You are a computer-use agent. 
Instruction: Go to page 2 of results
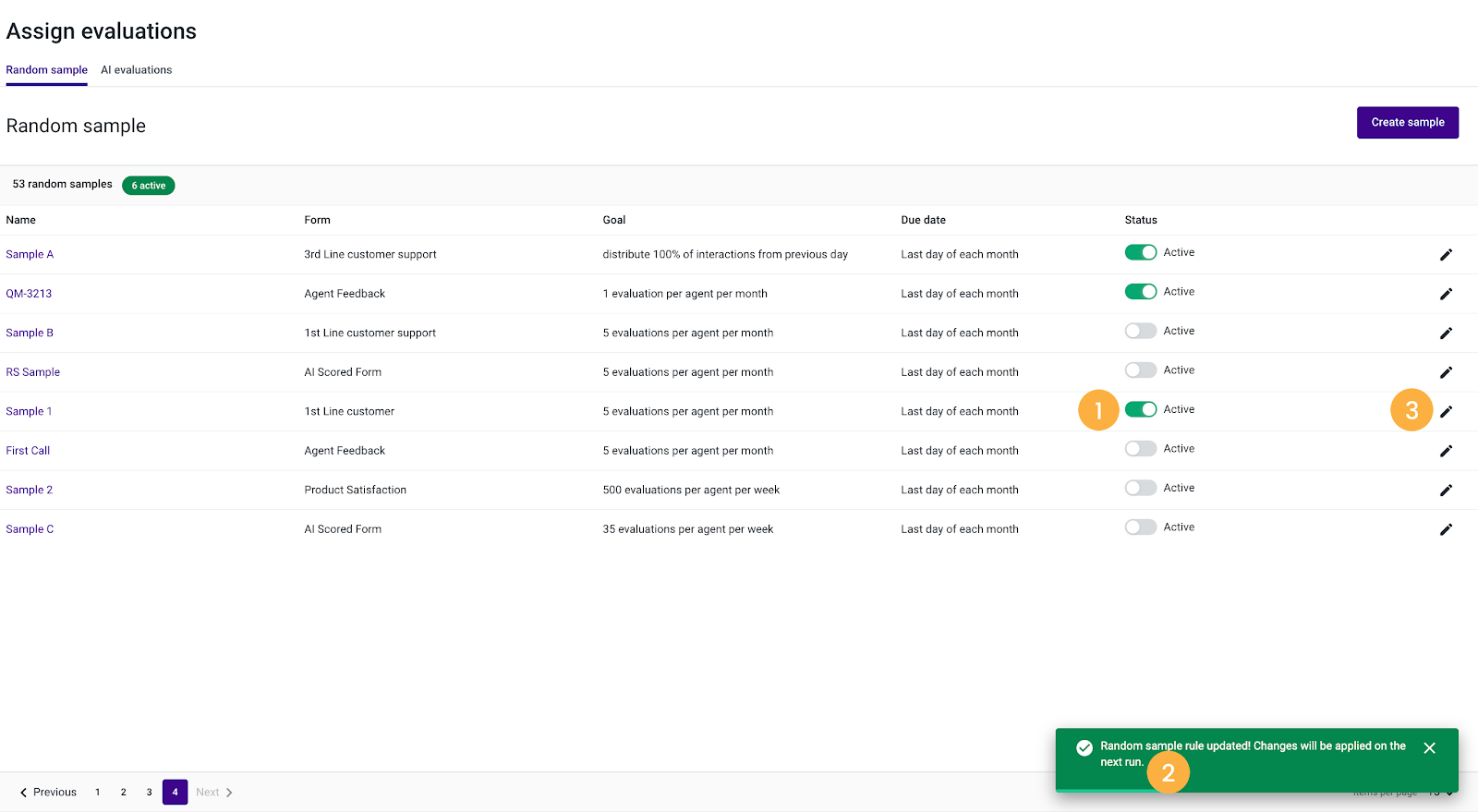click(x=123, y=793)
